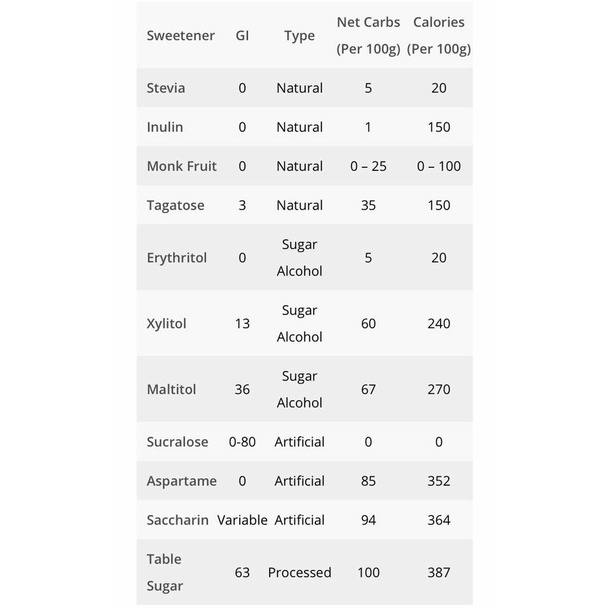Viewport: 608px width, 608px height.
Task: Select the Inulin row name
Action: (165, 127)
